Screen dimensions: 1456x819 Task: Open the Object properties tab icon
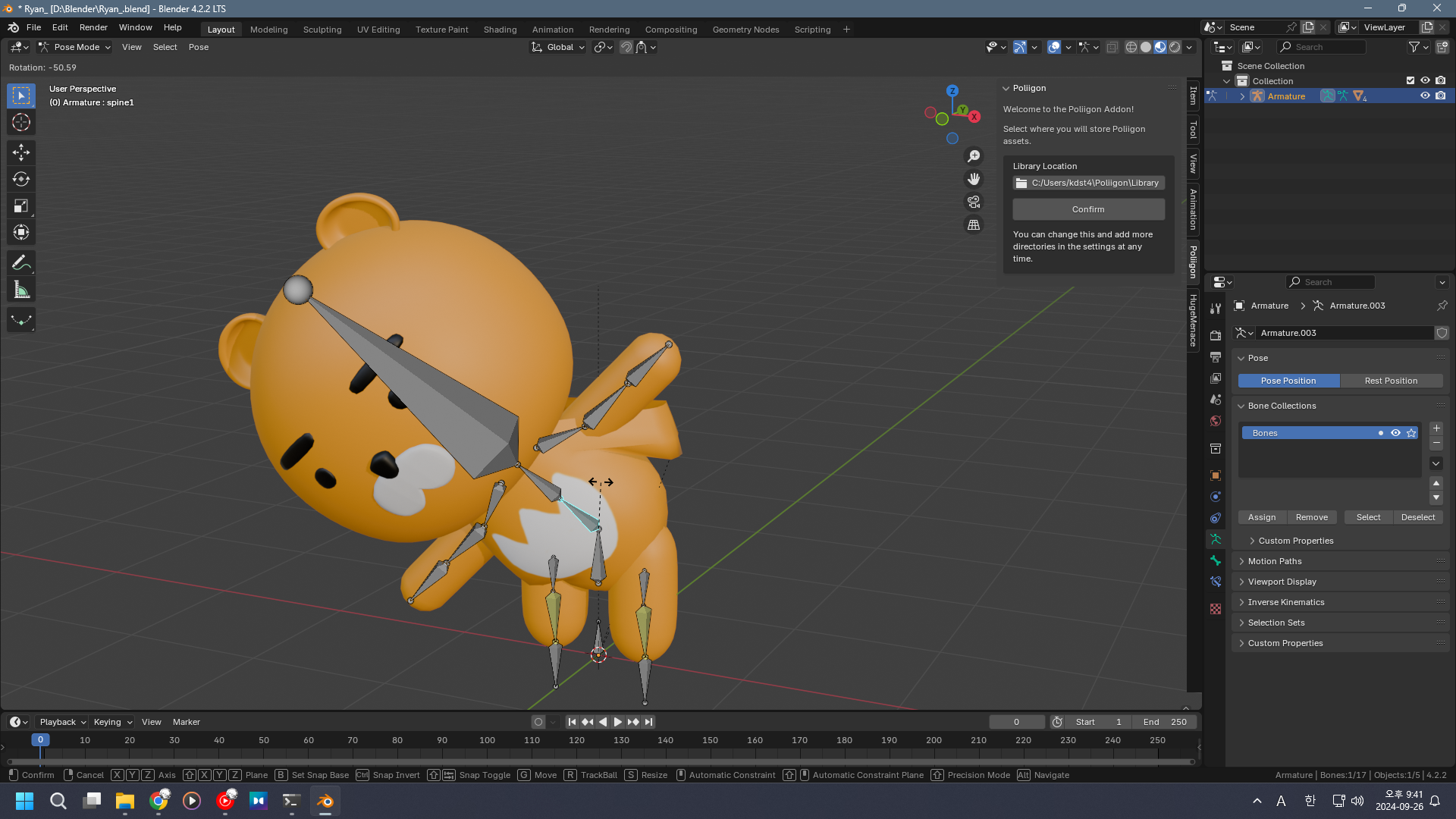(x=1216, y=475)
